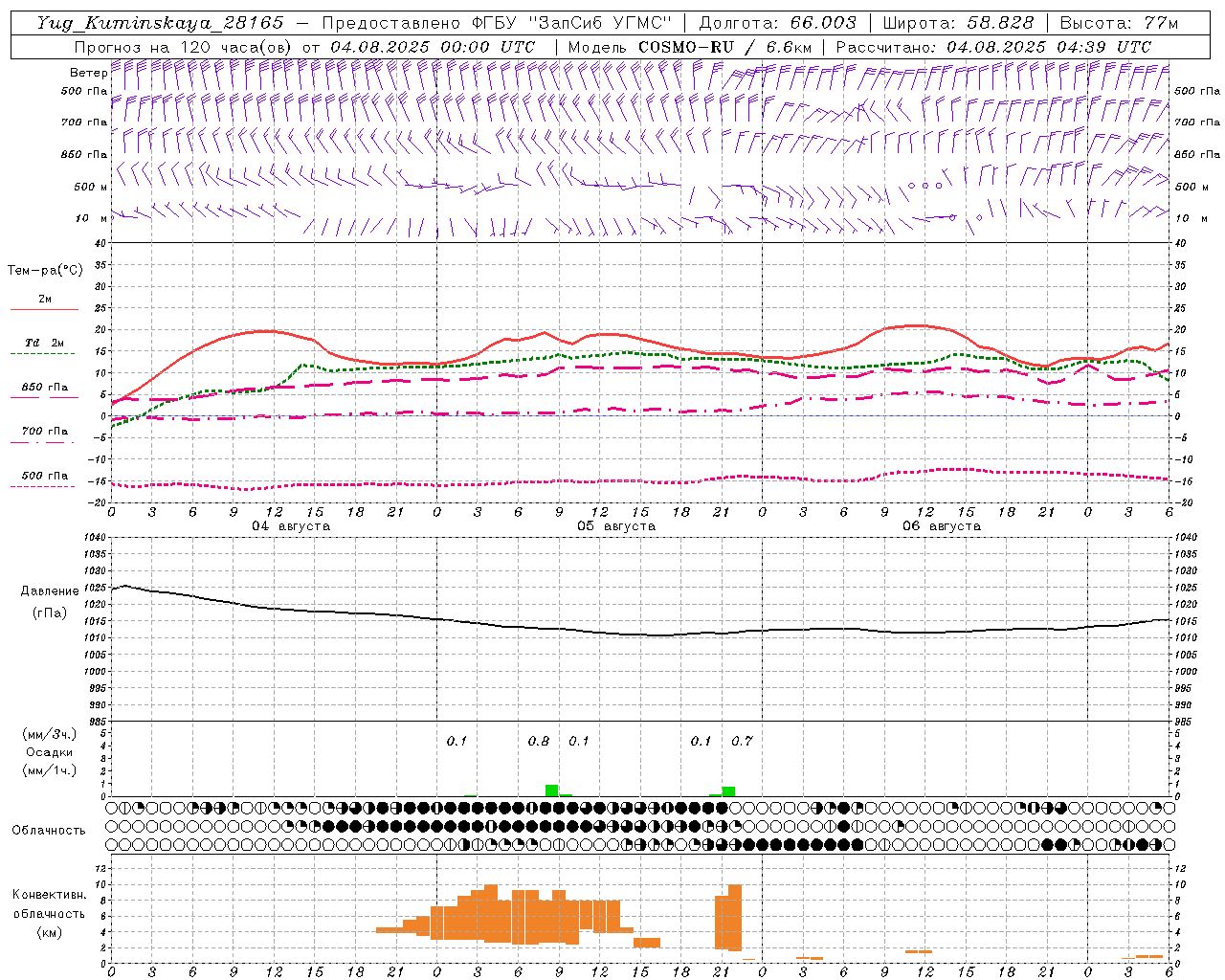1225x980 pixels.
Task: Select the 05 августа date label
Action: point(616,526)
